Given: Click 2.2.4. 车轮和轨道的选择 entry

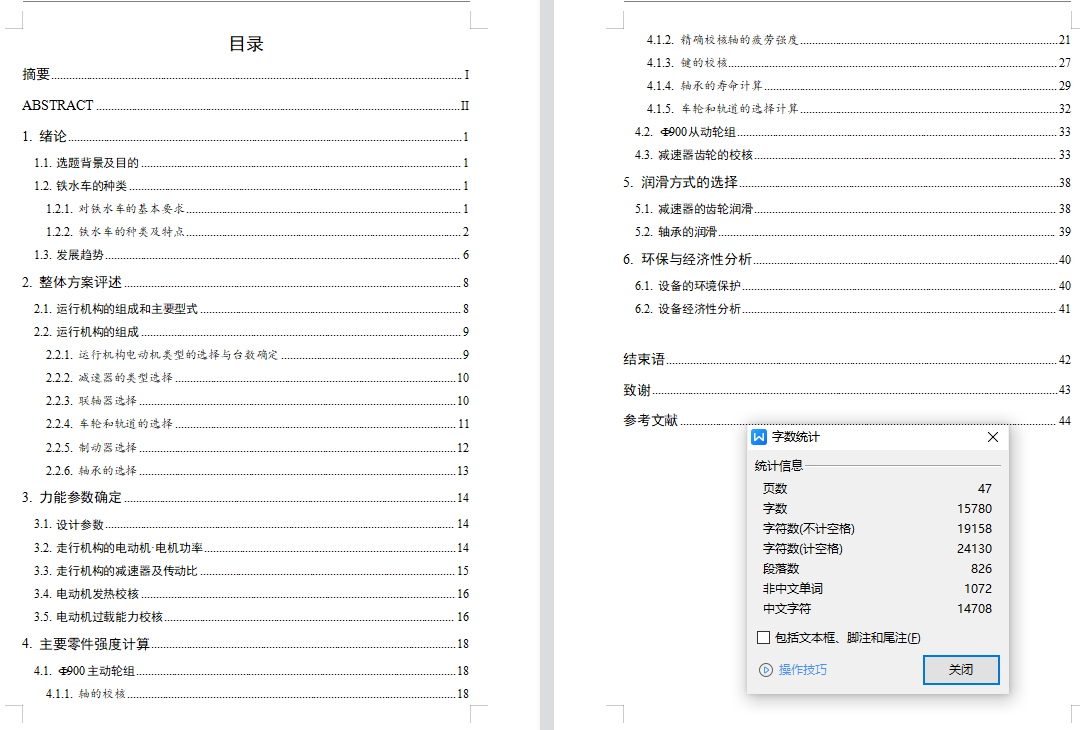Looking at the screenshot, I should click(258, 424).
